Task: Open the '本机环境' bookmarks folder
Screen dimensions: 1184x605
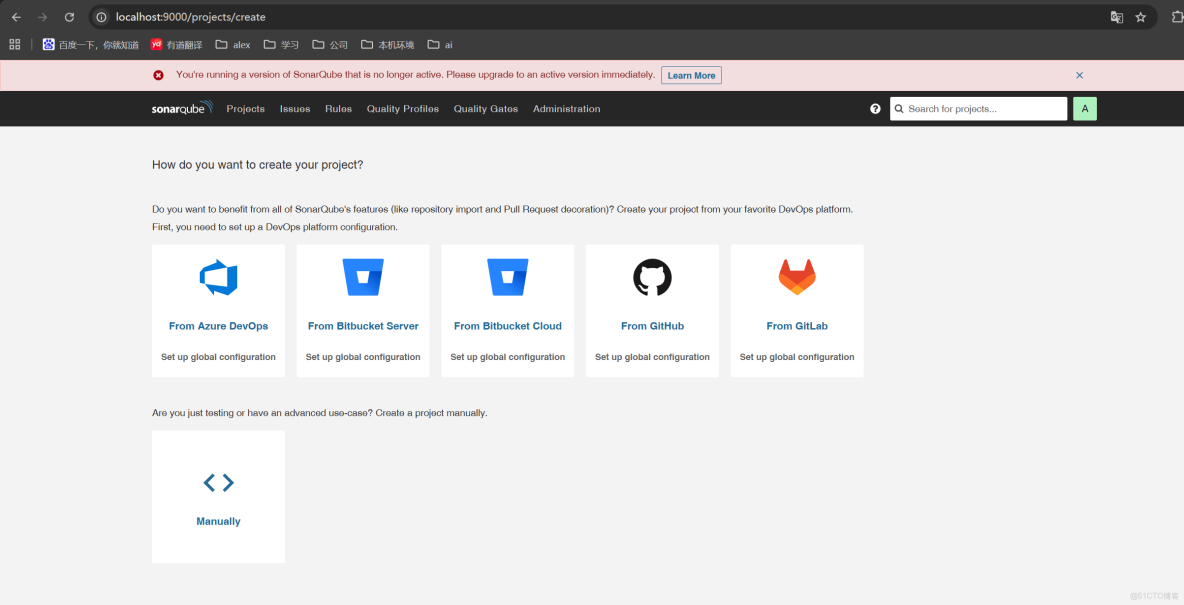Action: (390, 44)
